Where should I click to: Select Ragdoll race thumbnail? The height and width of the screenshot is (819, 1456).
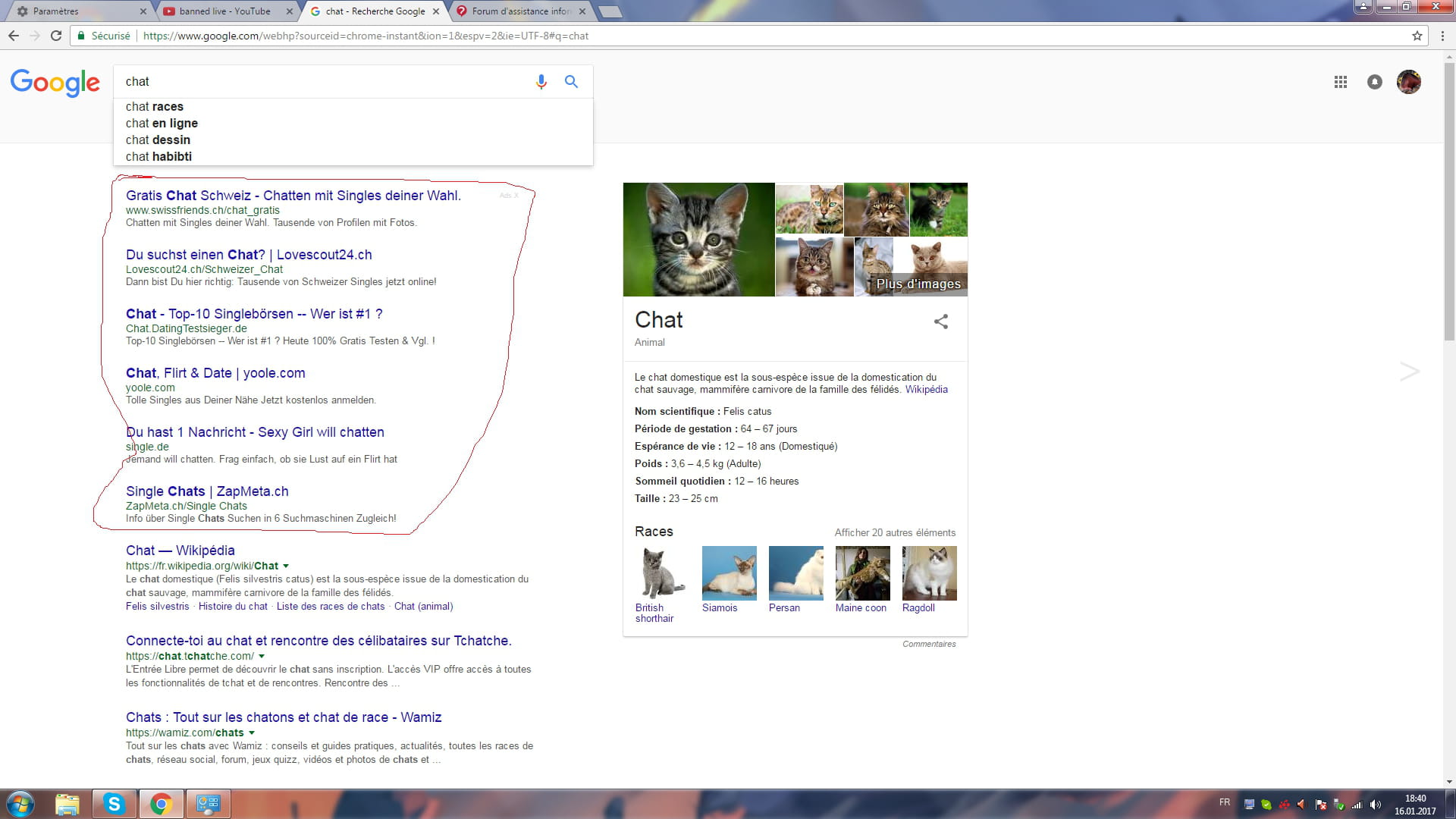click(929, 573)
